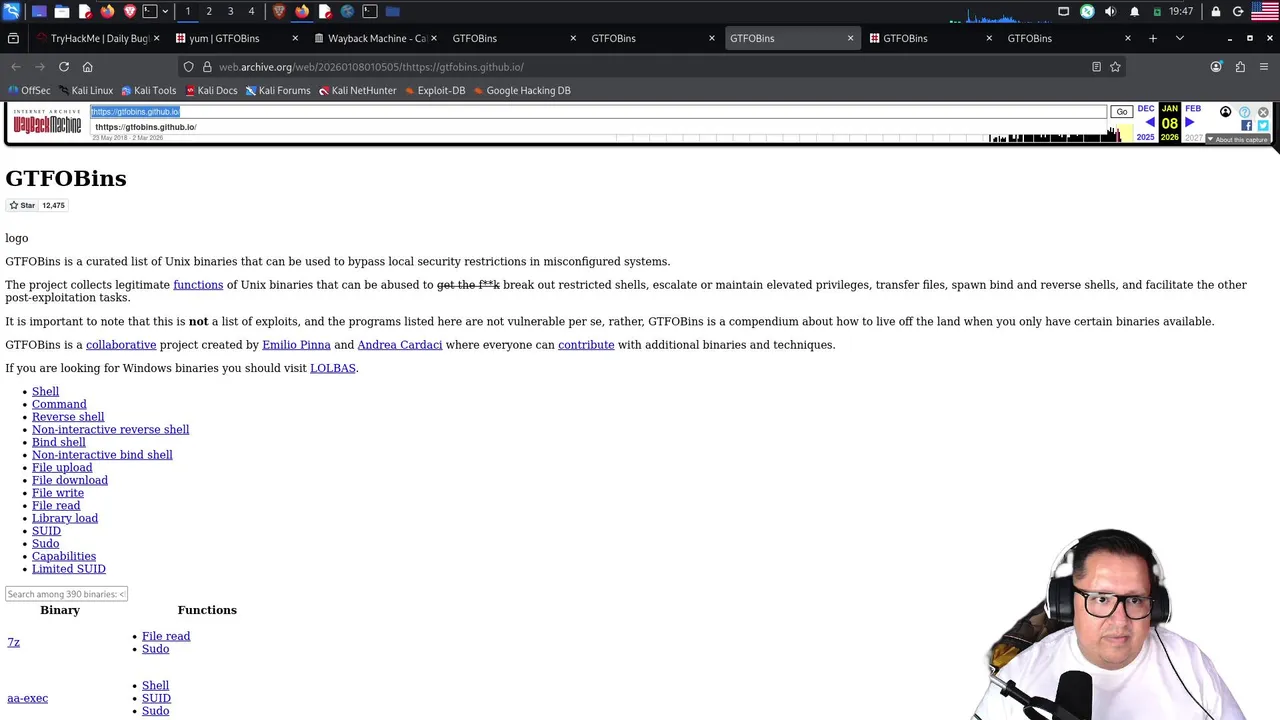Click the site security lock icon
Image resolution: width=1280 pixels, height=720 pixels.
click(x=207, y=67)
